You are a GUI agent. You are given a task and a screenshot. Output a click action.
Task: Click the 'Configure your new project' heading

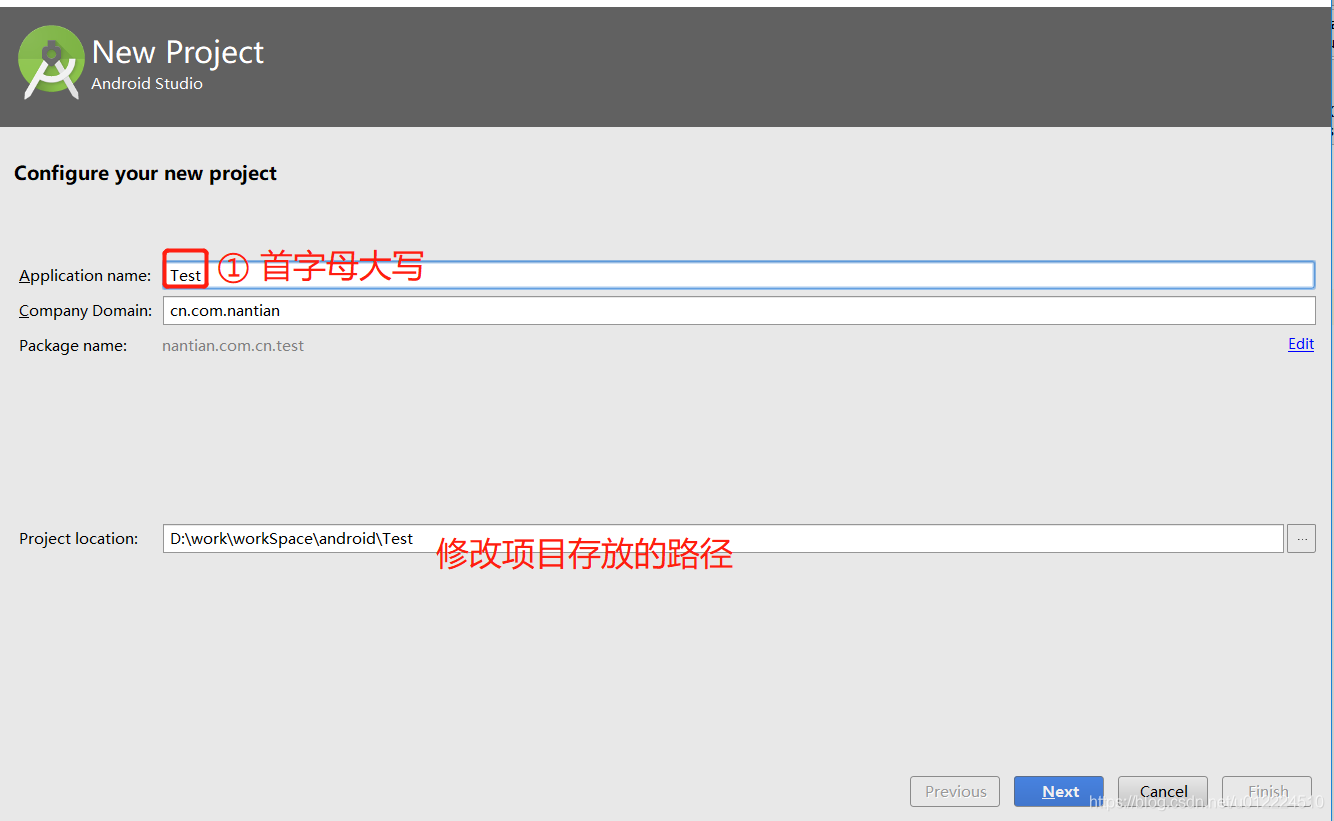[x=145, y=173]
